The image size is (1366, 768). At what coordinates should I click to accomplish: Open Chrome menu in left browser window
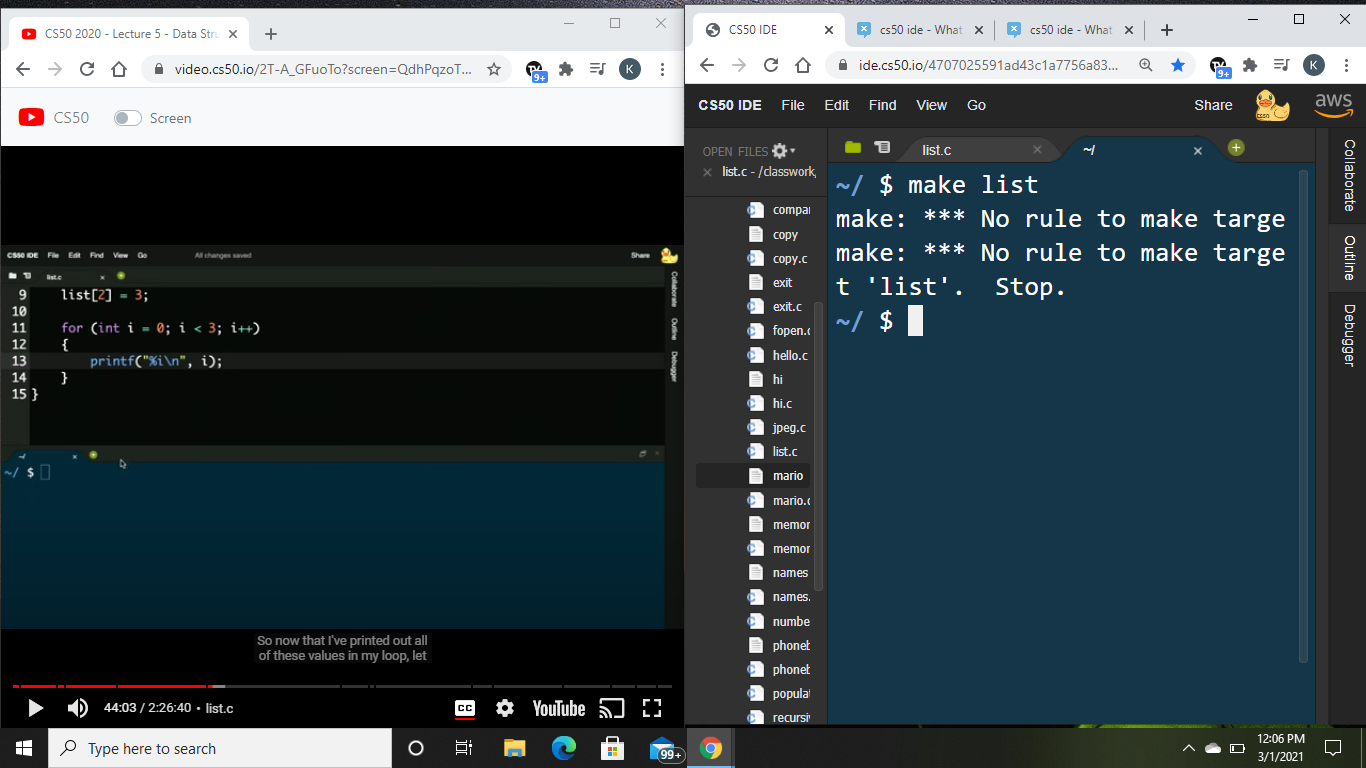(x=662, y=69)
